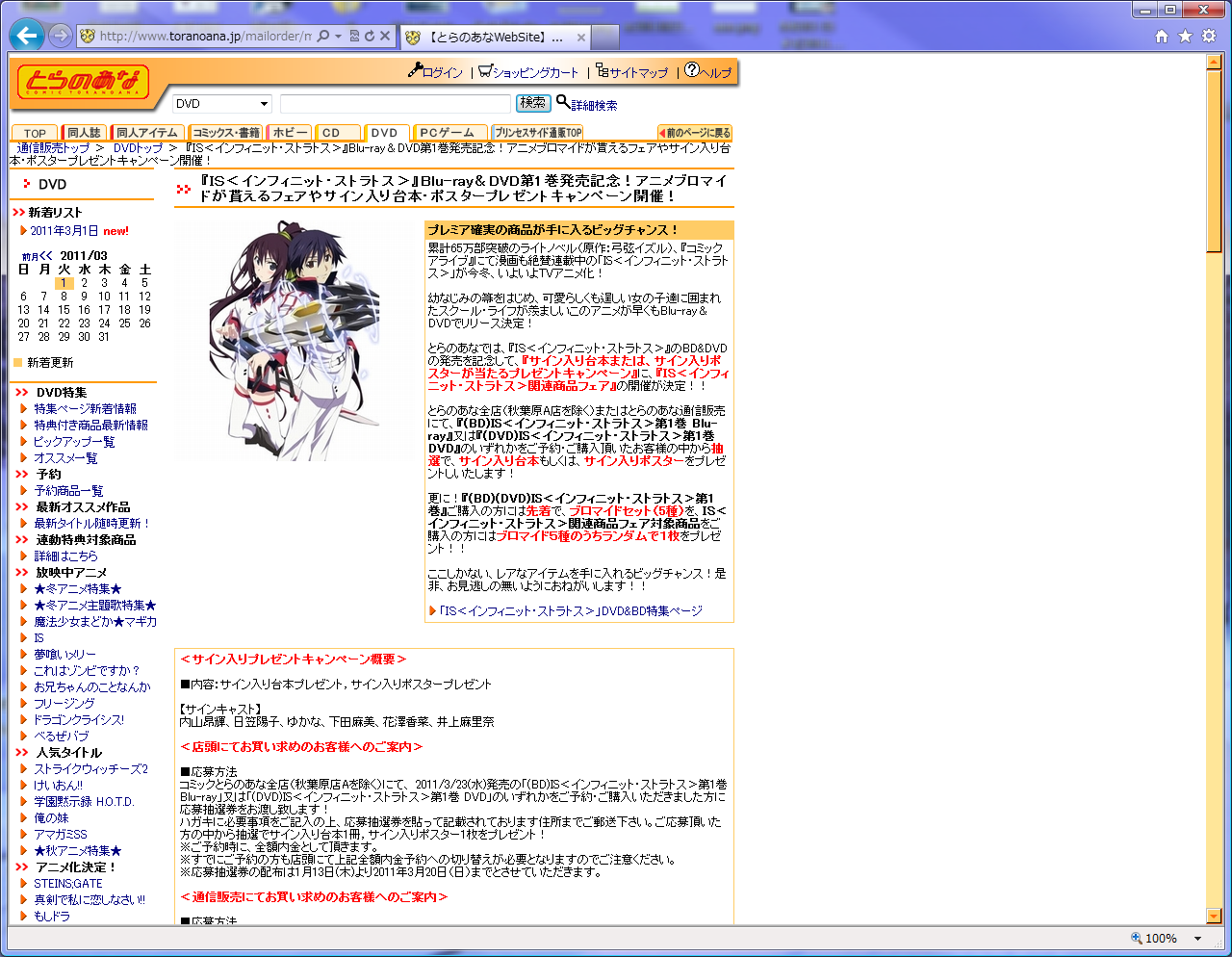Open the IS sidebar link
Viewport: 1232px width, 957px height.
pyautogui.click(x=38, y=638)
